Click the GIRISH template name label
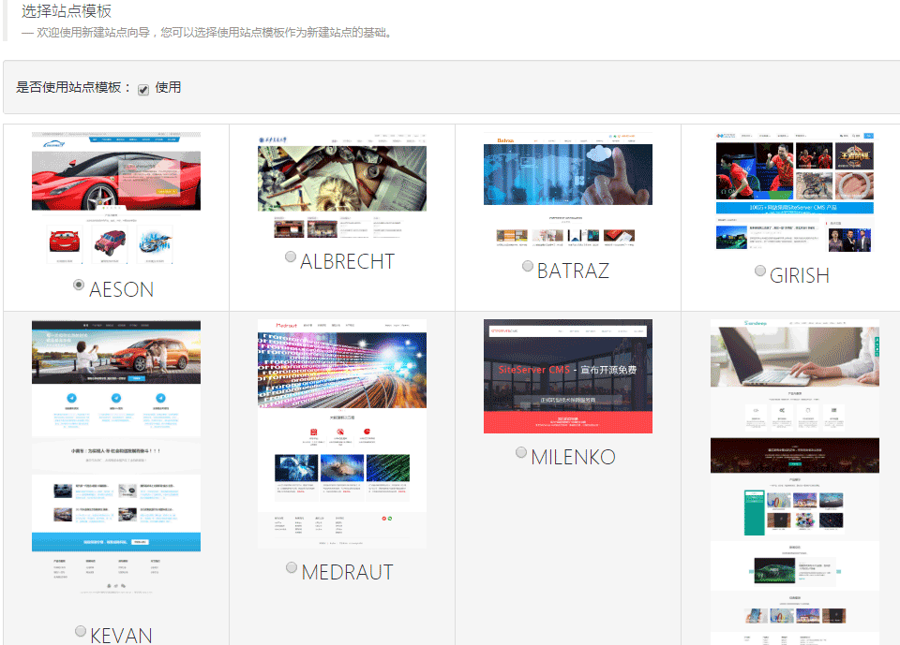The image size is (900, 645). coord(799,276)
